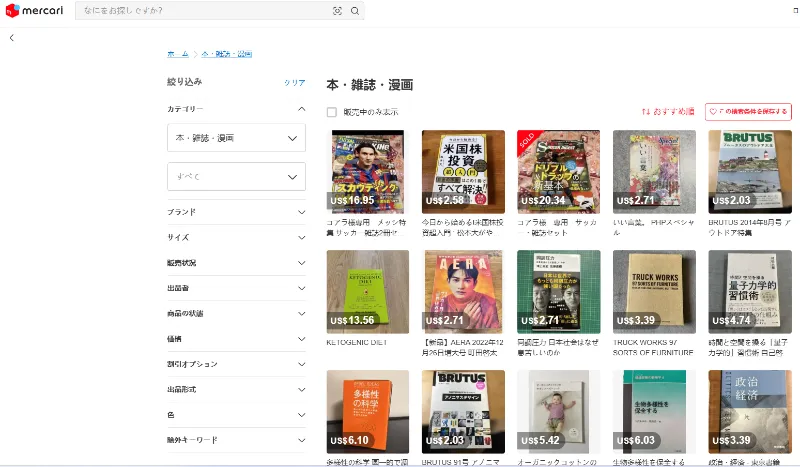This screenshot has width=800, height=467.
Task: Open the 本・雑誌・漫画 category dropdown
Action: pos(236,138)
